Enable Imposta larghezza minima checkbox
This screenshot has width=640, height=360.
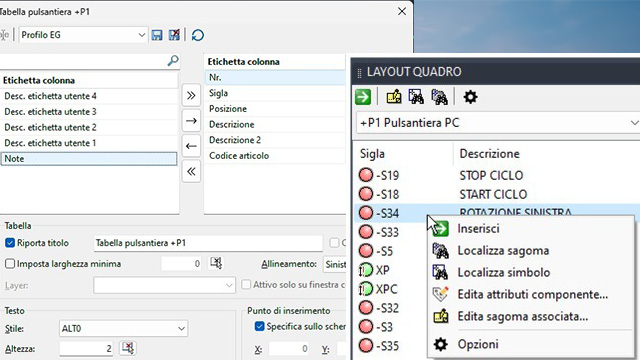(10, 264)
